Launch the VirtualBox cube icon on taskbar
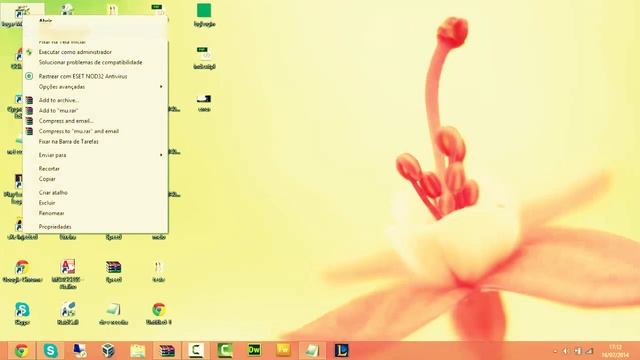 pos(108,351)
